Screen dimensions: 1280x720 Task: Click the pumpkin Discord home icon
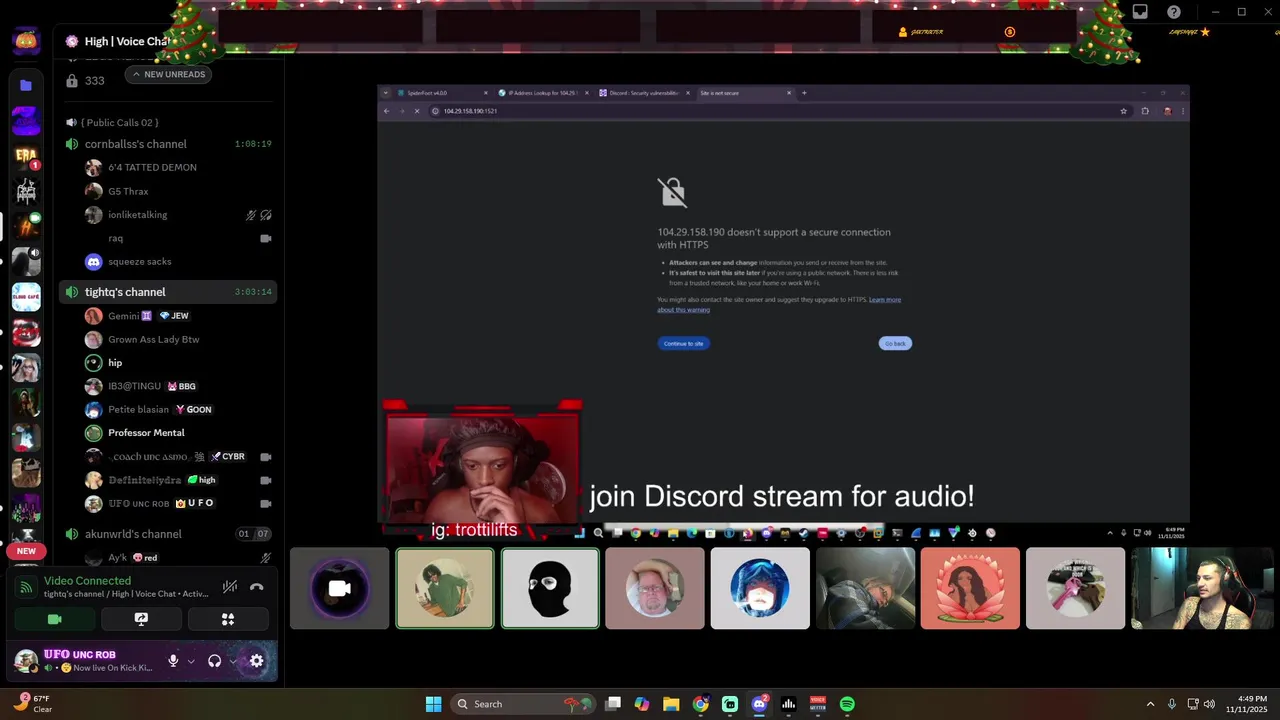click(26, 41)
